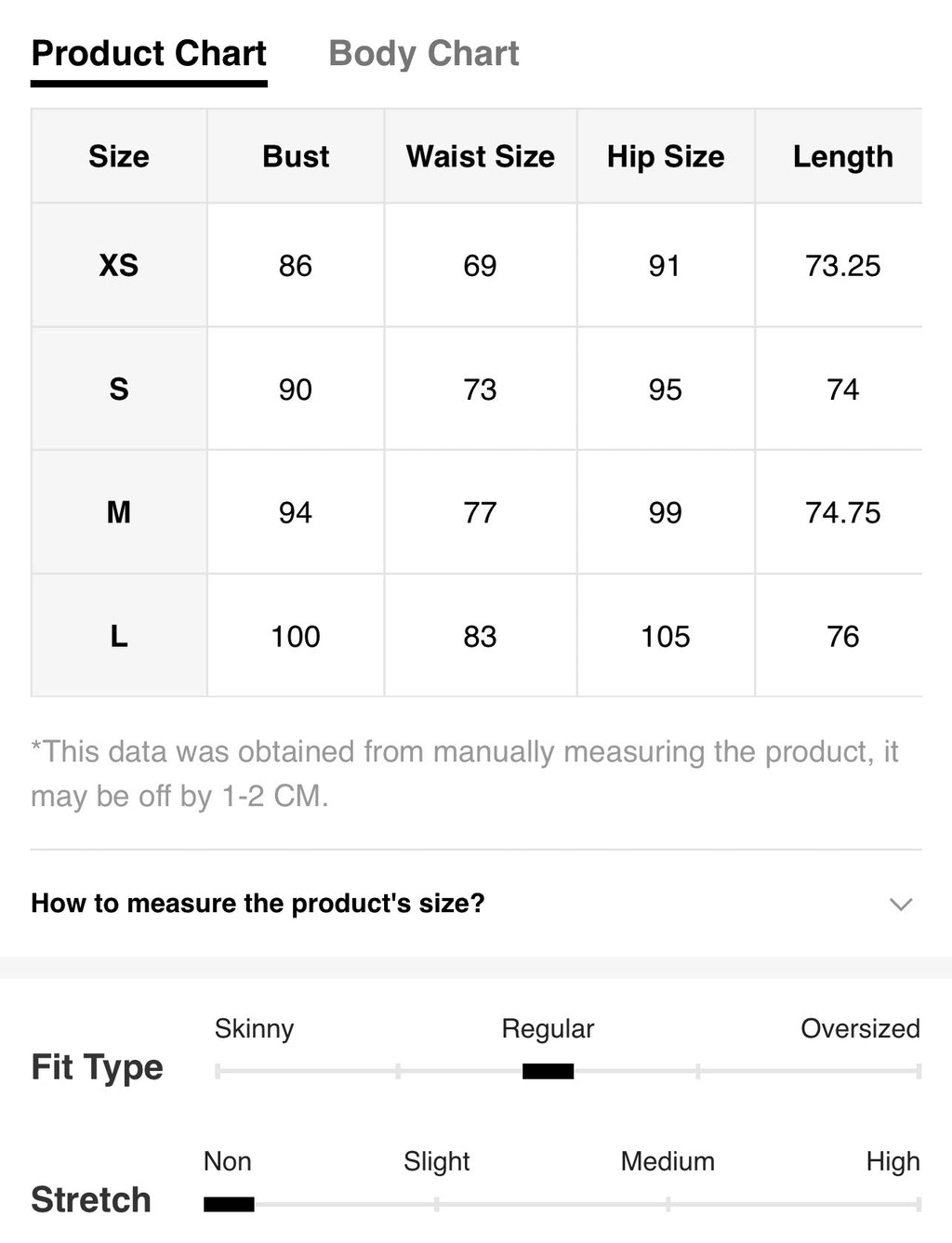Click the Length column header
Screen dimensions: 952x1243
coord(842,156)
